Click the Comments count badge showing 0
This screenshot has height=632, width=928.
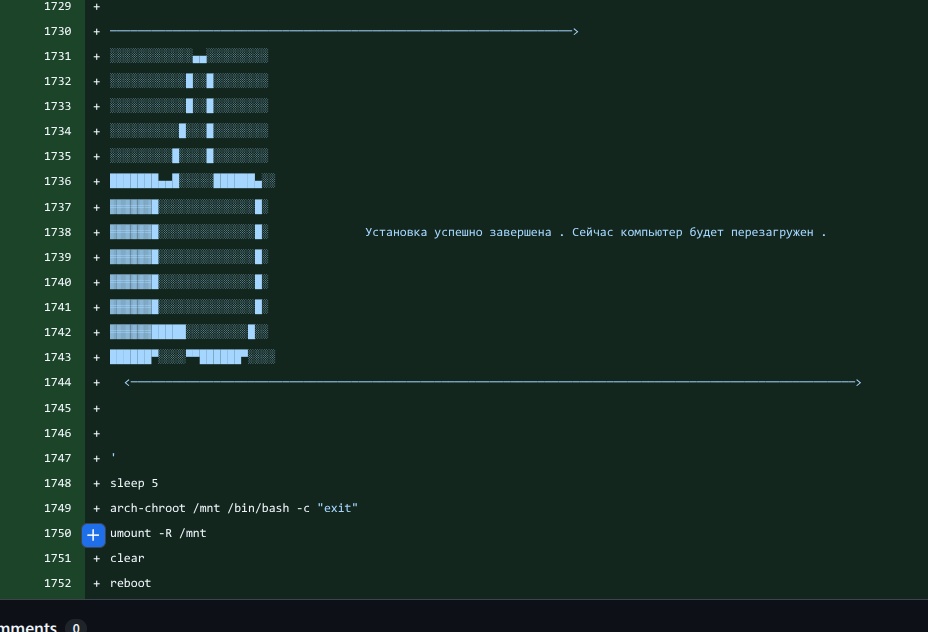click(76, 627)
